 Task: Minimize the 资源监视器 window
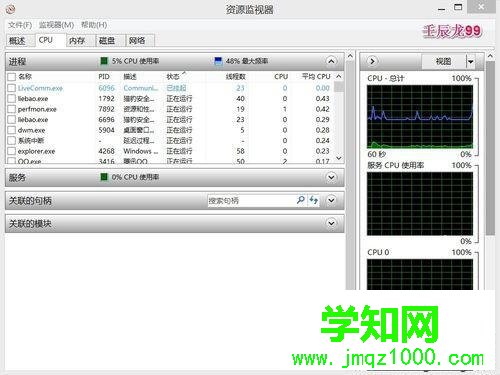(442, 8)
